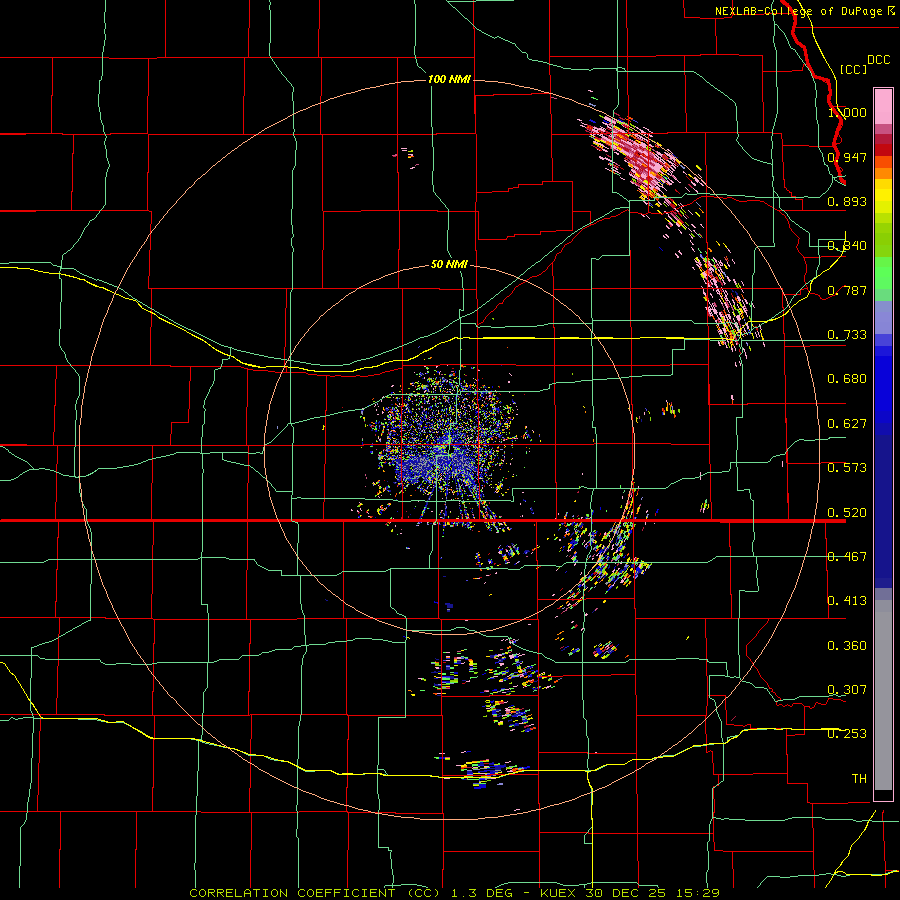The width and height of the screenshot is (900, 900).
Task: Select the 0.520 legend value
Action: click(847, 513)
